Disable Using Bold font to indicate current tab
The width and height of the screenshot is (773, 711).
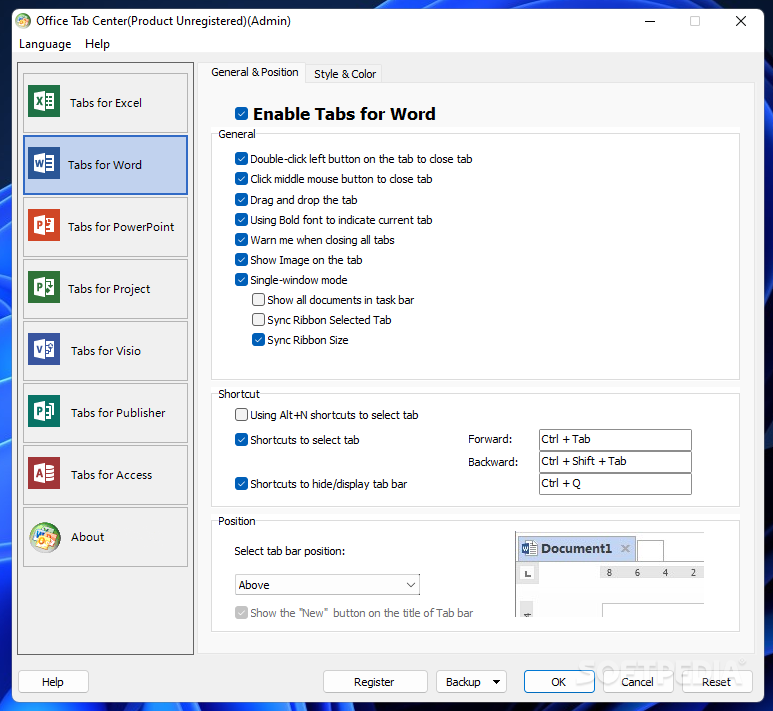[242, 220]
